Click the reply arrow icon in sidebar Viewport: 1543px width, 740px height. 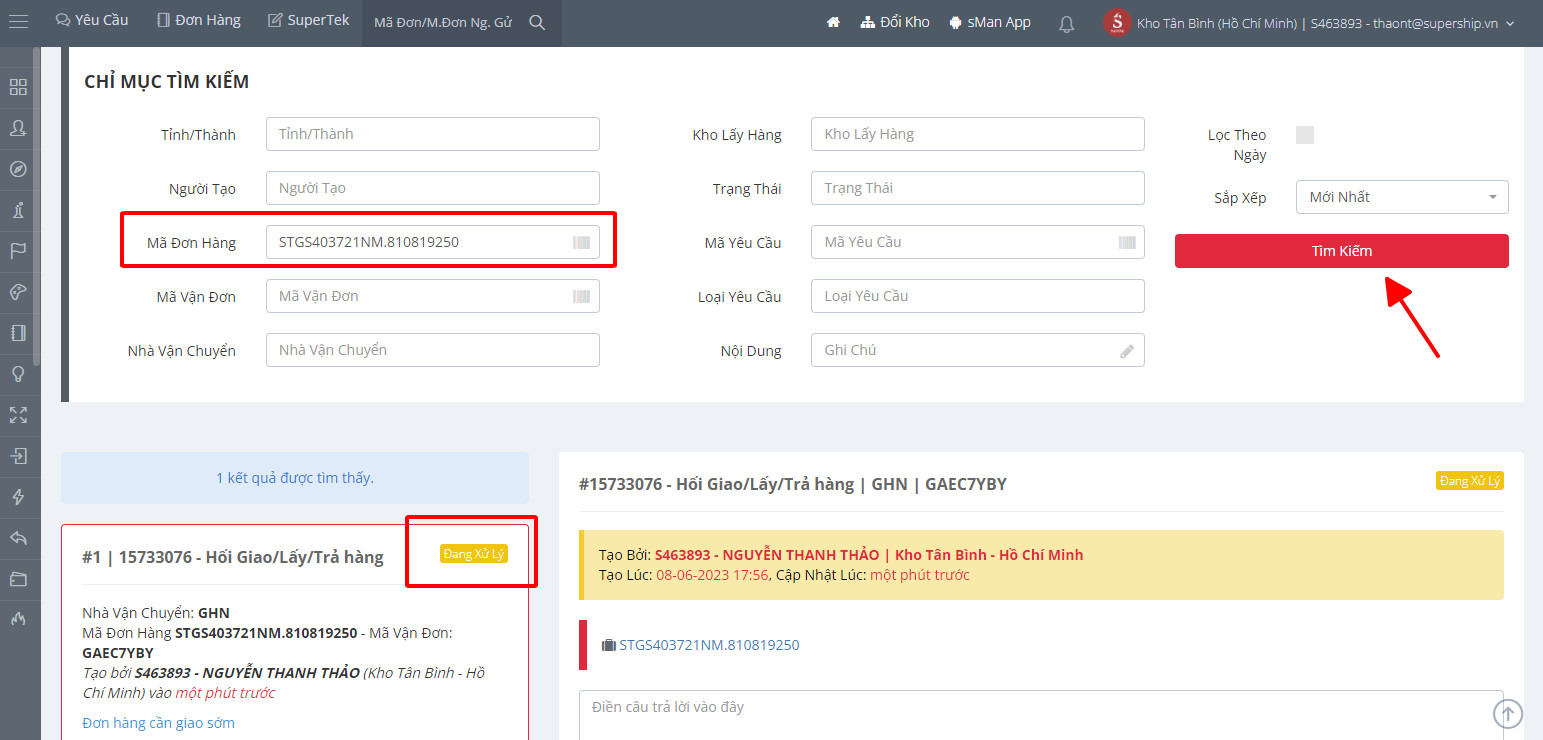18,538
